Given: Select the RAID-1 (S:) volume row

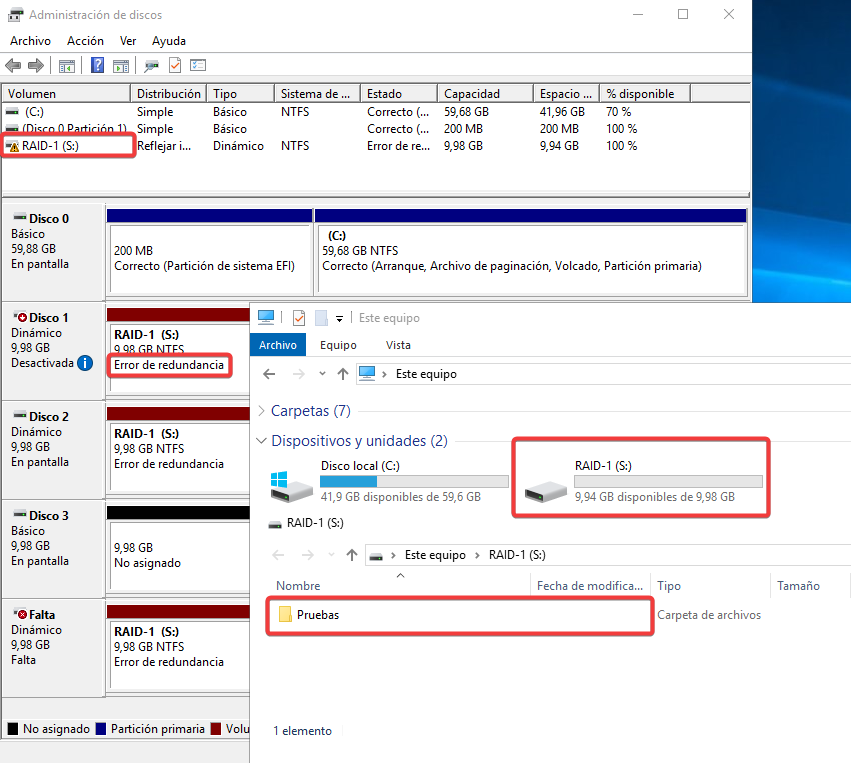Looking at the screenshot, I should tap(50, 146).
